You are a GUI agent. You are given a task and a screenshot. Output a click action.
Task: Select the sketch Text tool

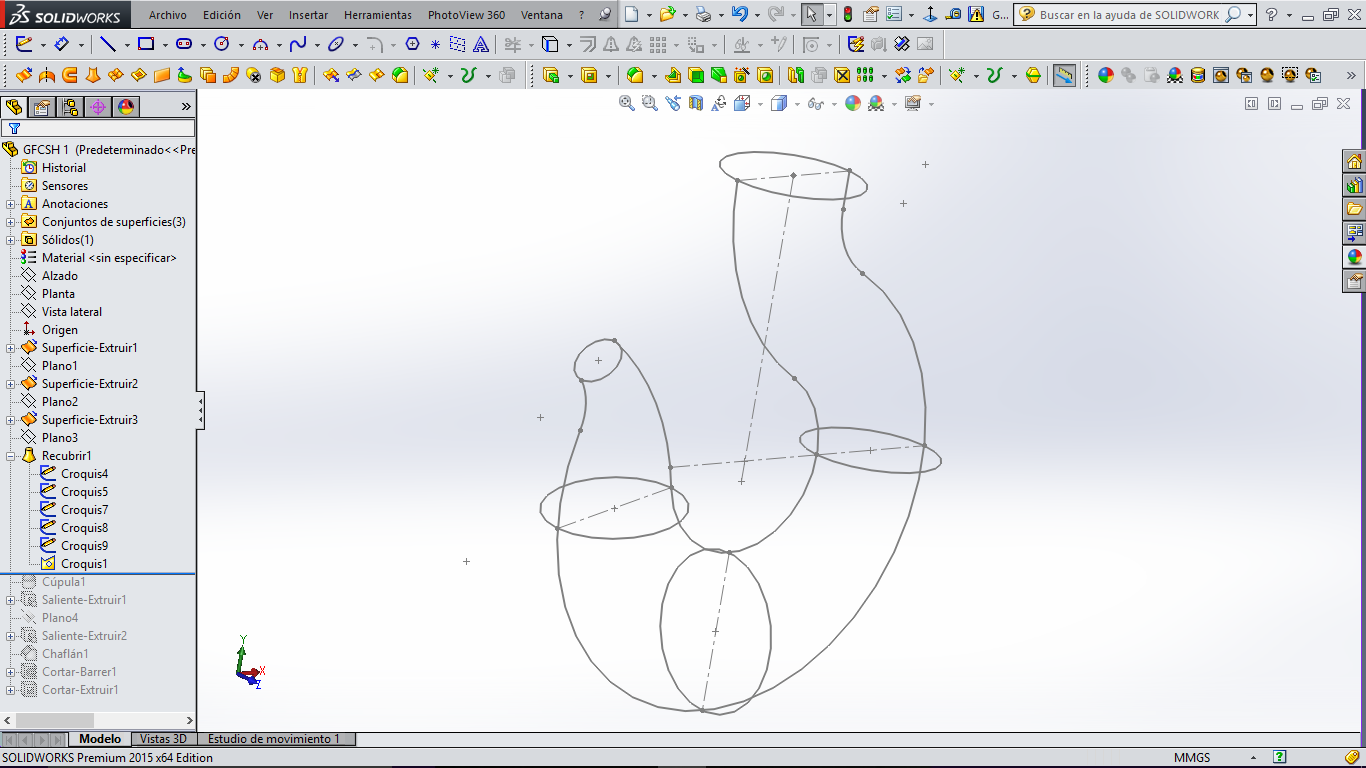pos(481,44)
